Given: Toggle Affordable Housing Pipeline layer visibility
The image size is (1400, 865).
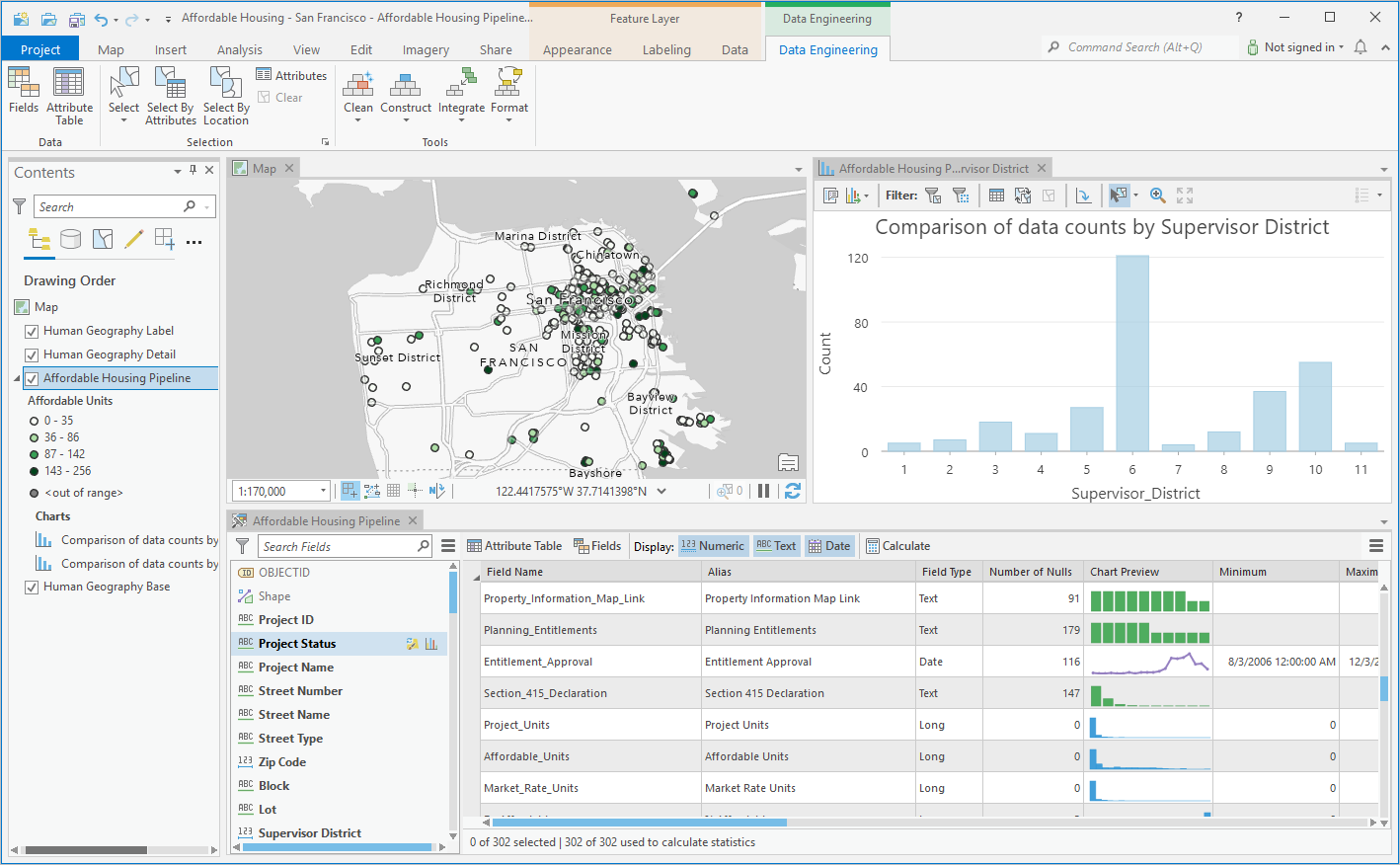Looking at the screenshot, I should click(x=32, y=378).
